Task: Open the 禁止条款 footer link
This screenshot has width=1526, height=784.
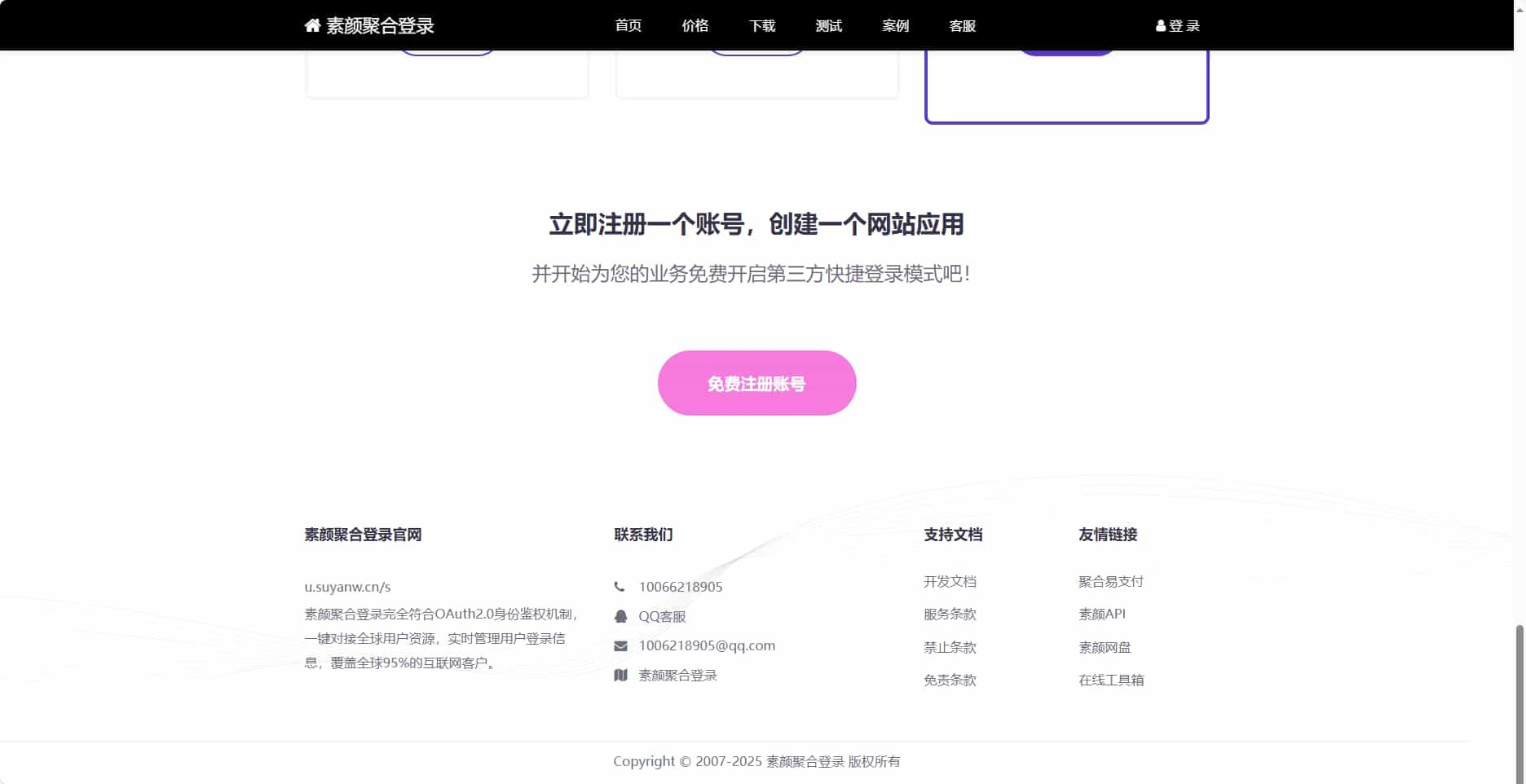Action: click(950, 648)
